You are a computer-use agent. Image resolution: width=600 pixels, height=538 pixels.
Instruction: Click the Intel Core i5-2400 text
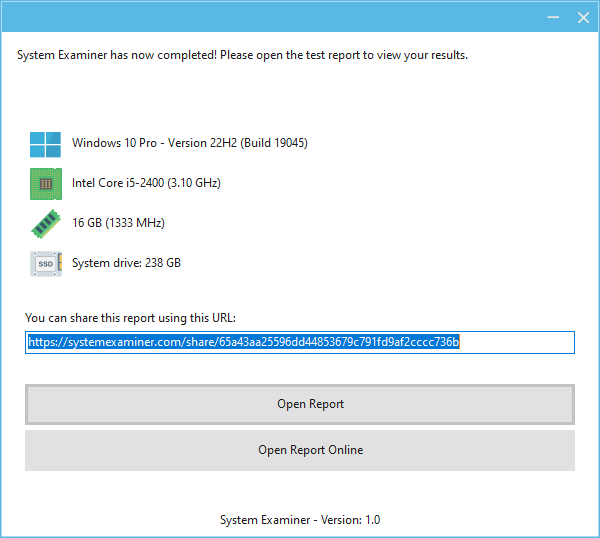click(x=146, y=183)
